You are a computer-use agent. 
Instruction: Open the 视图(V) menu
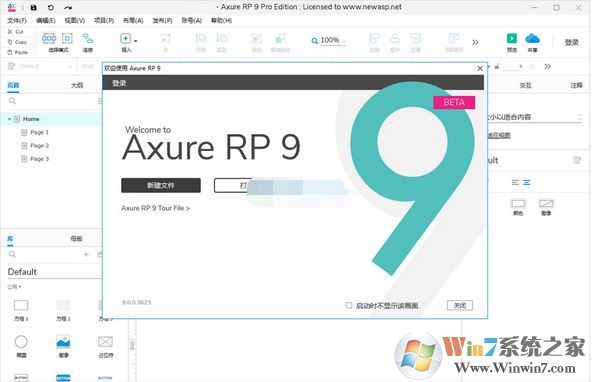(x=75, y=20)
